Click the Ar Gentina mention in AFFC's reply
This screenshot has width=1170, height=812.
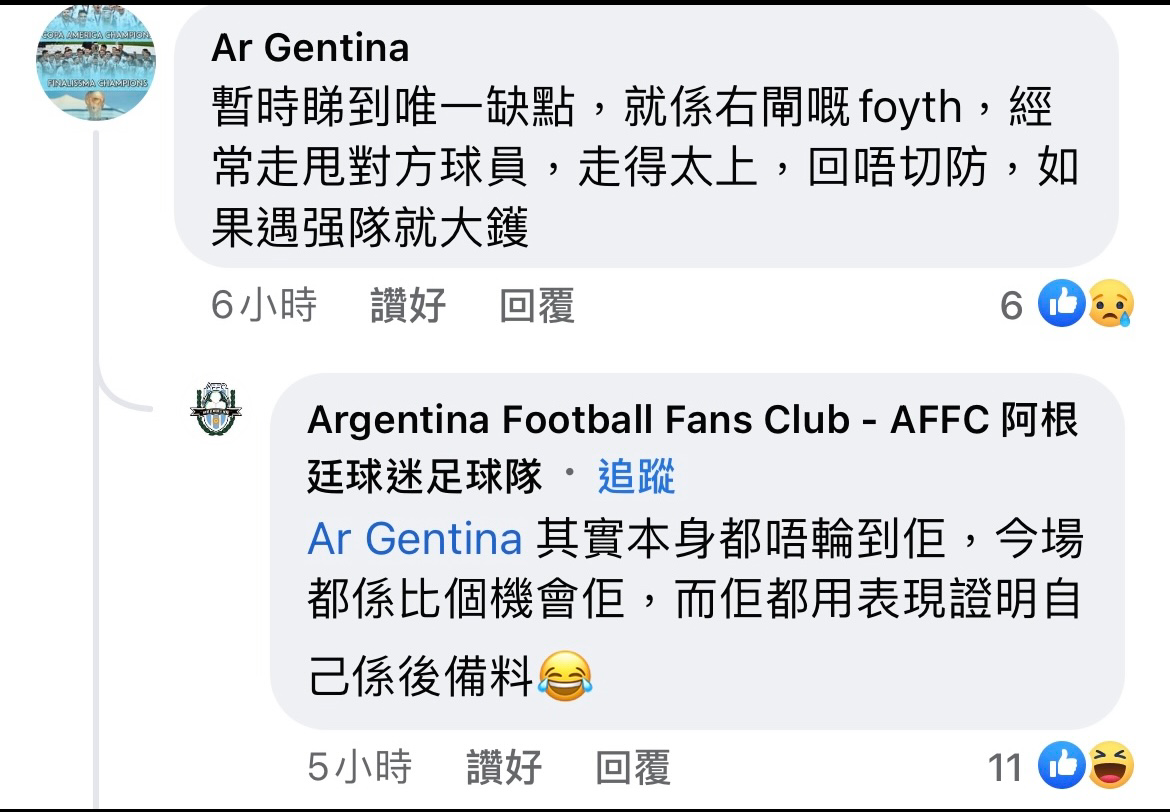pyautogui.click(x=414, y=539)
